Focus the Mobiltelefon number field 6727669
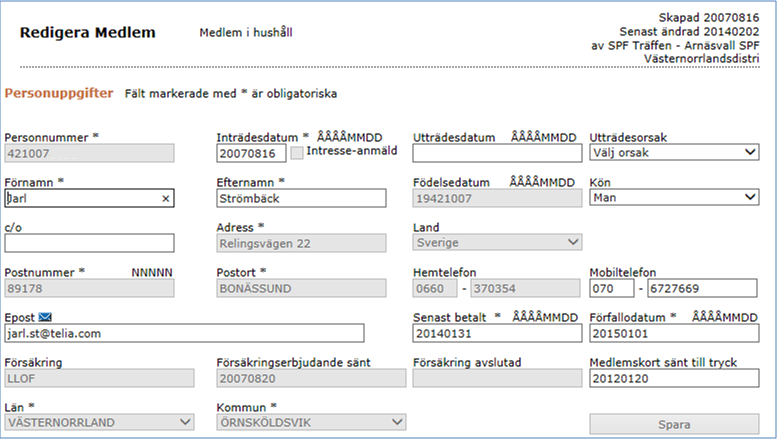The width and height of the screenshot is (777, 439). (702, 288)
